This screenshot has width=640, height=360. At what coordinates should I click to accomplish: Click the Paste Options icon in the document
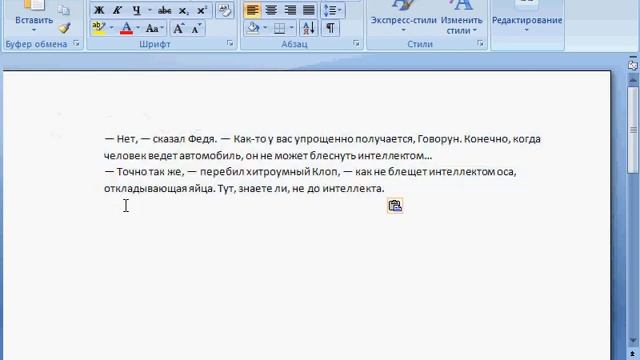[395, 205]
